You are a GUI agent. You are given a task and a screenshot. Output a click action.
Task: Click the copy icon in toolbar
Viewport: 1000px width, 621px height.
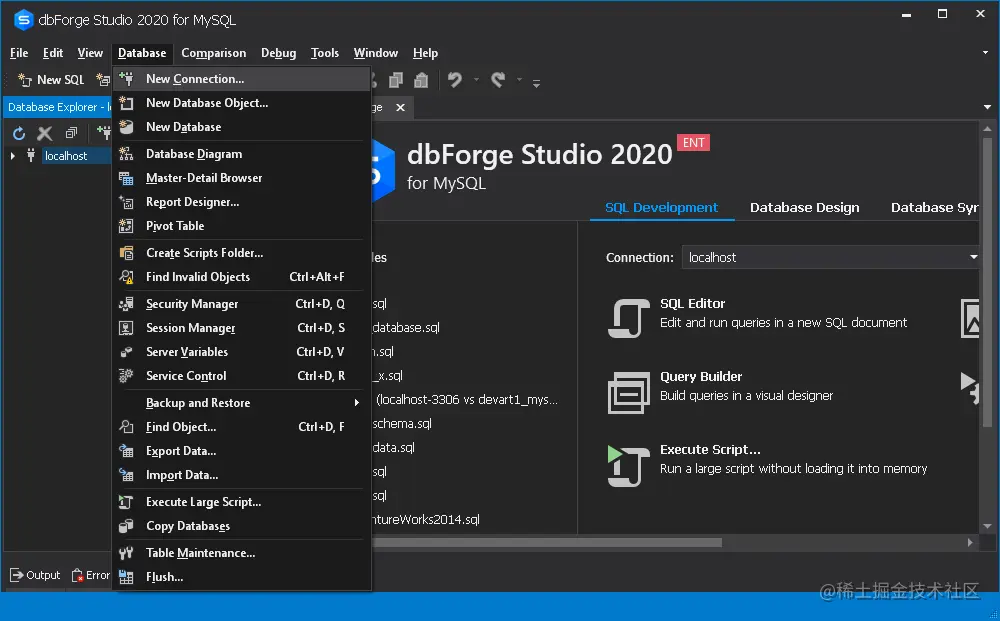point(396,80)
